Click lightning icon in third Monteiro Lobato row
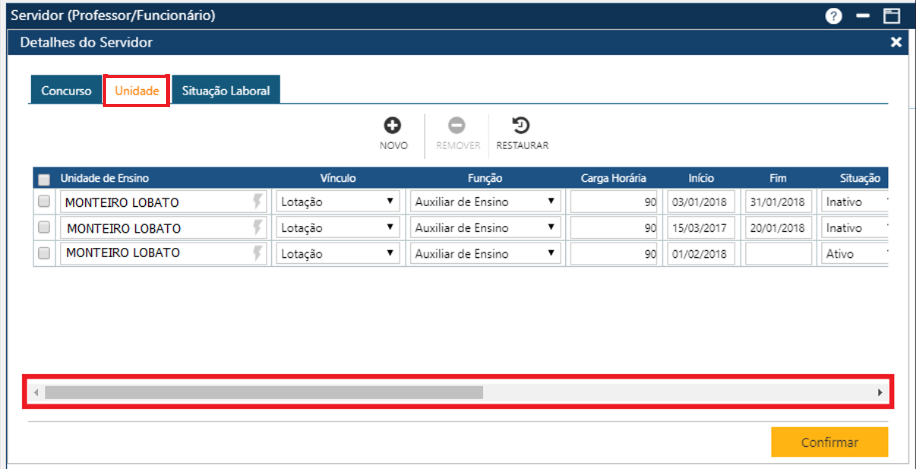 [258, 253]
